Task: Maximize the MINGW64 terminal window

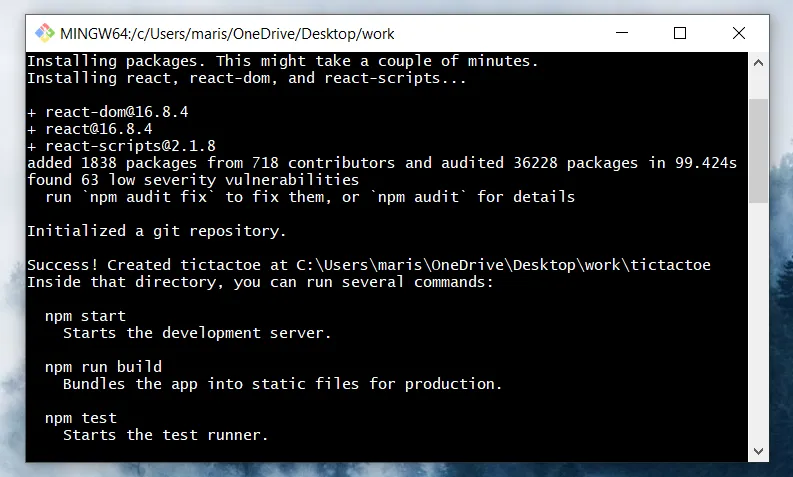Action: pyautogui.click(x=680, y=33)
